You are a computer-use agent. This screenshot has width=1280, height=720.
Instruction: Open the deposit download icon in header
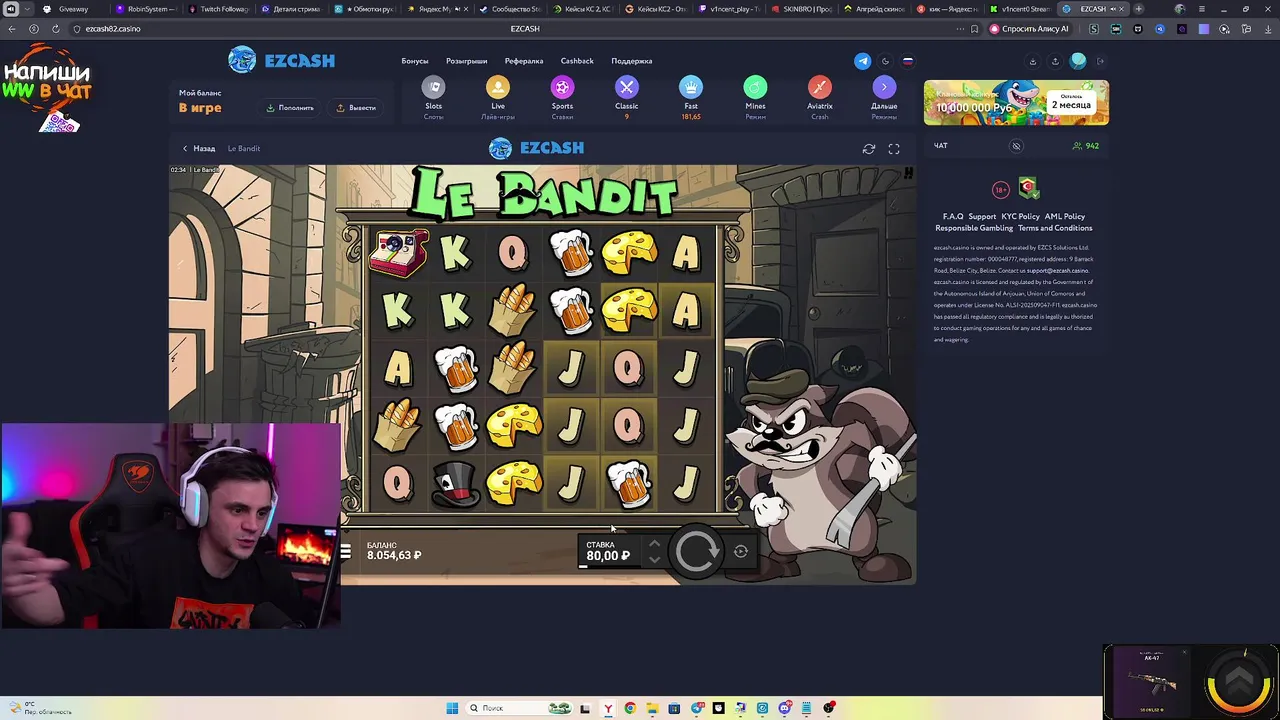click(x=1033, y=61)
